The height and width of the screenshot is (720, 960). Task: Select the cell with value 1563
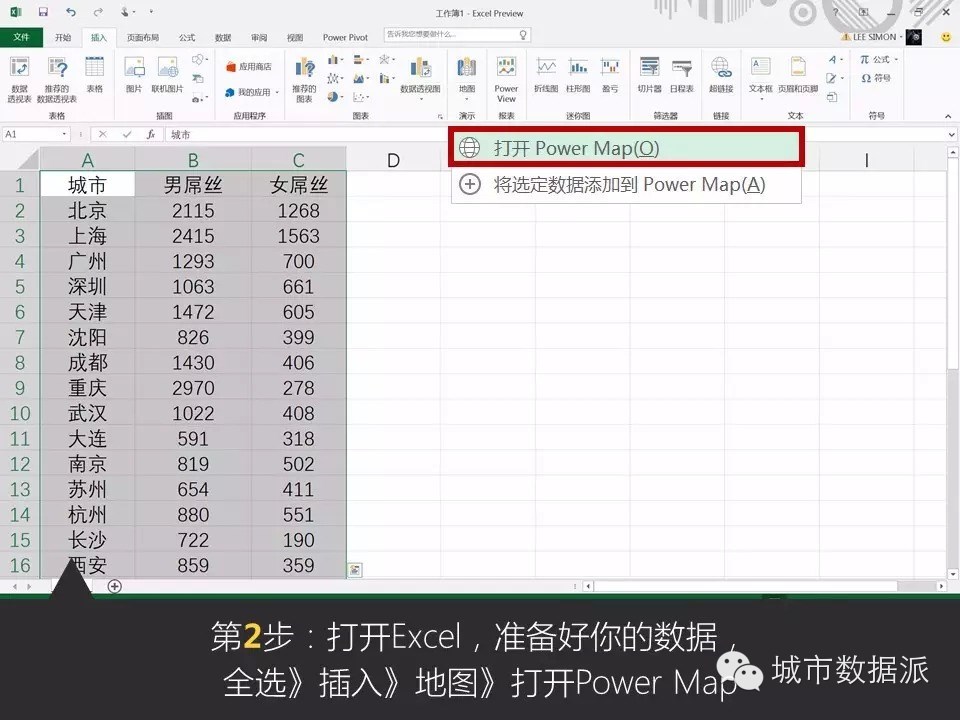299,236
